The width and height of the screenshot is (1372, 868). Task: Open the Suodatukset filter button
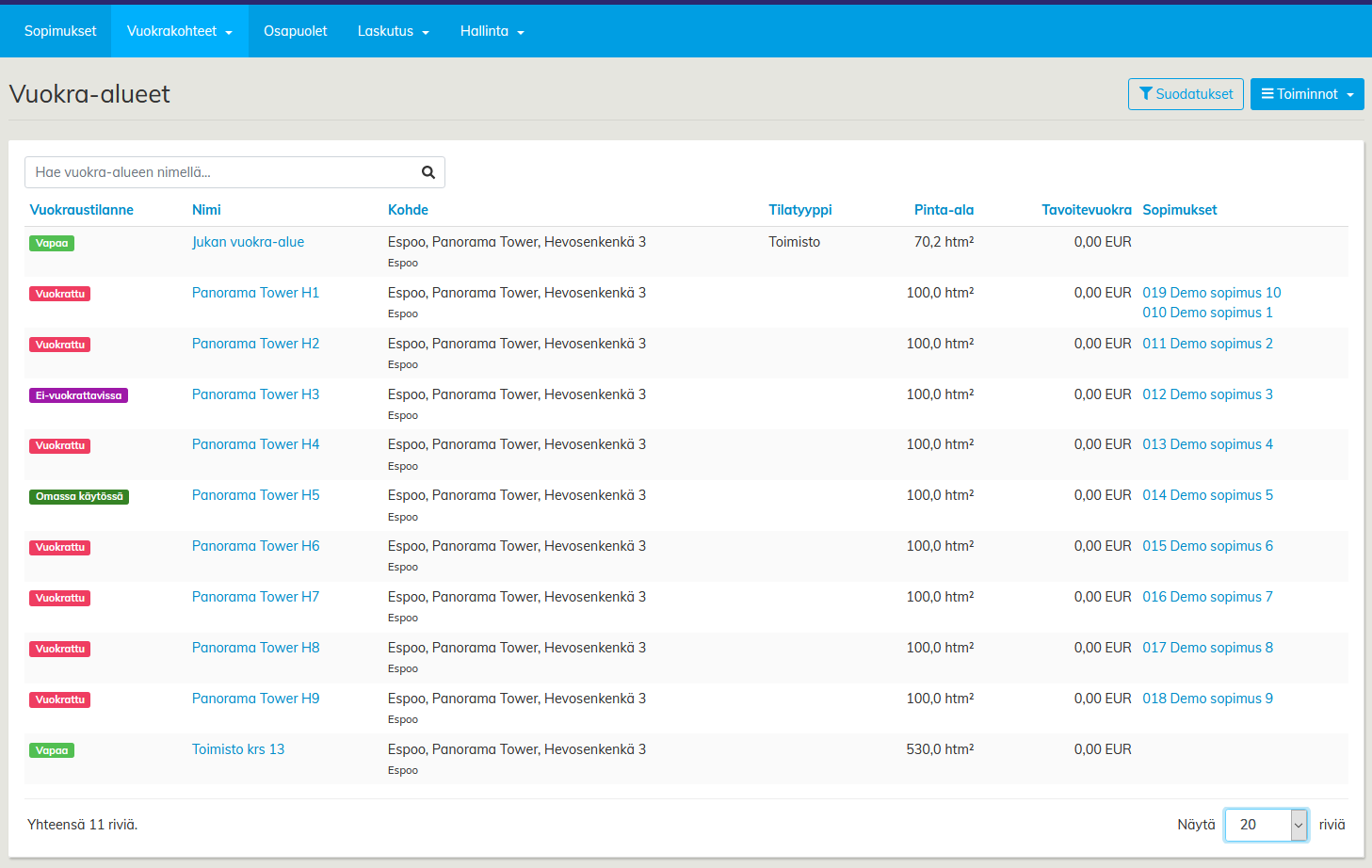(1185, 94)
